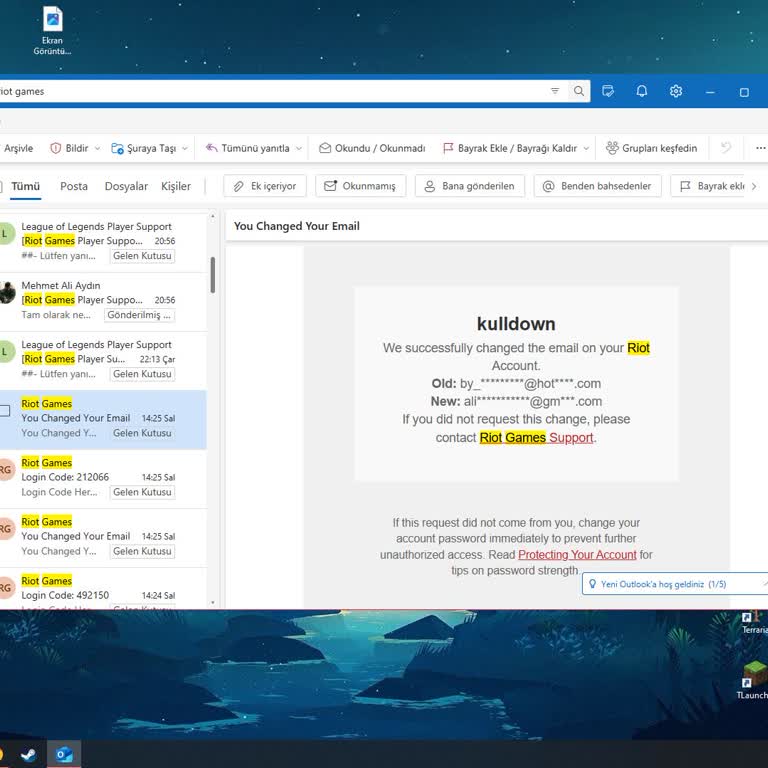
Task: Expand the Şuraya Taşı dropdown arrow
Action: coord(185,148)
